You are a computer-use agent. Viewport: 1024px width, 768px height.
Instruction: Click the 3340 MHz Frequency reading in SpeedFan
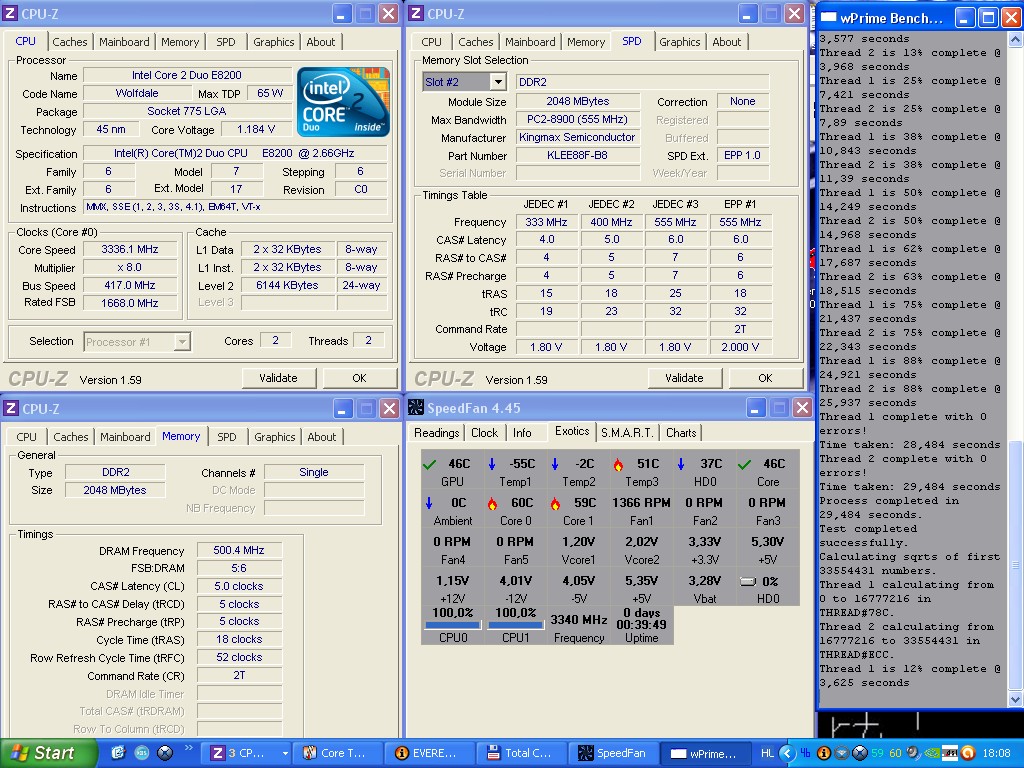click(579, 620)
